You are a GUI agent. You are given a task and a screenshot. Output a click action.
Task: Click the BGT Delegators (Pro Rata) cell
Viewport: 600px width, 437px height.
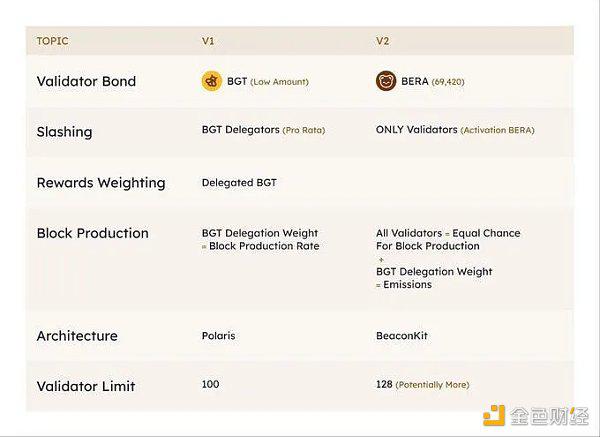263,130
